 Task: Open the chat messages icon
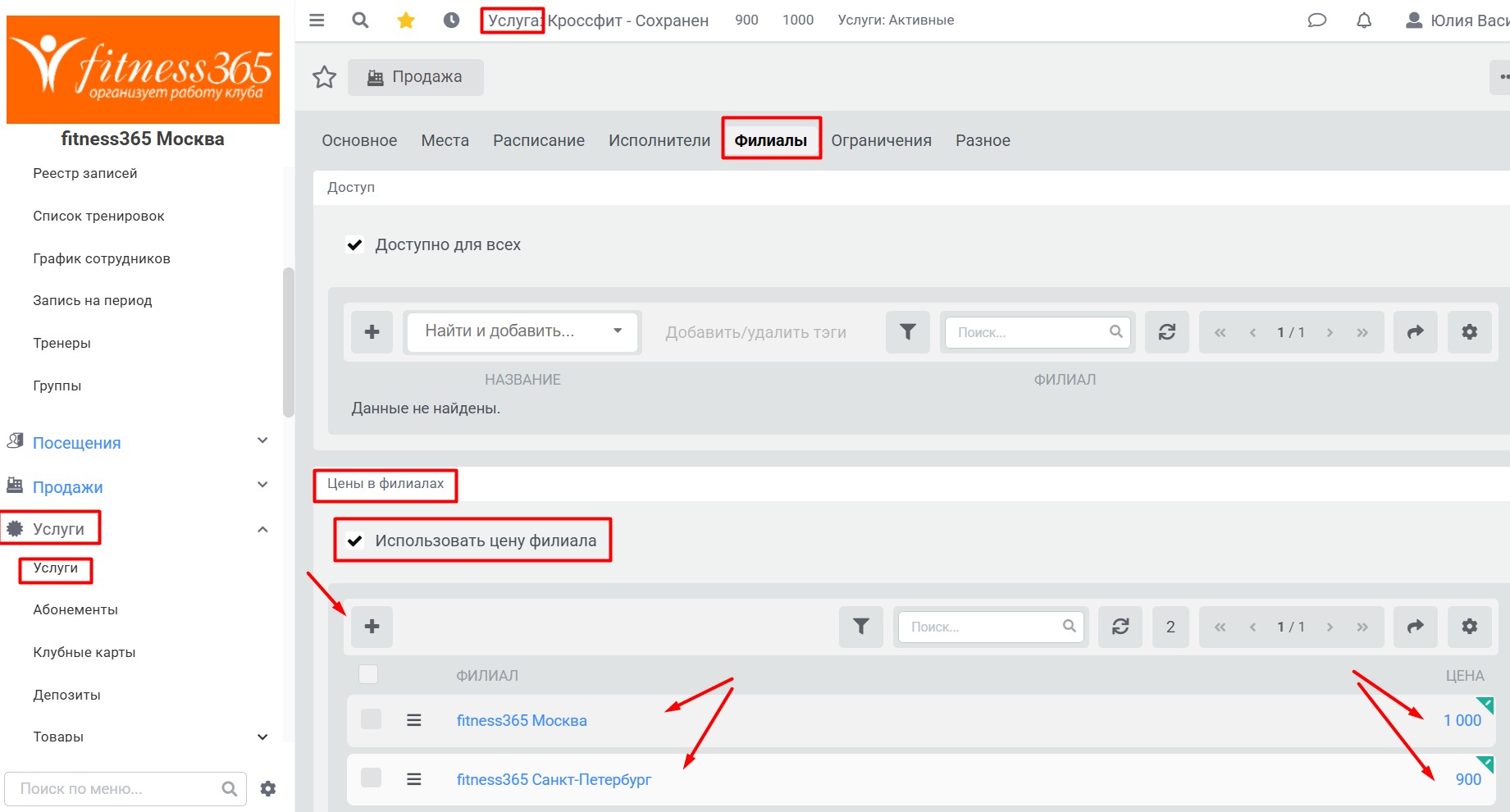1316,21
